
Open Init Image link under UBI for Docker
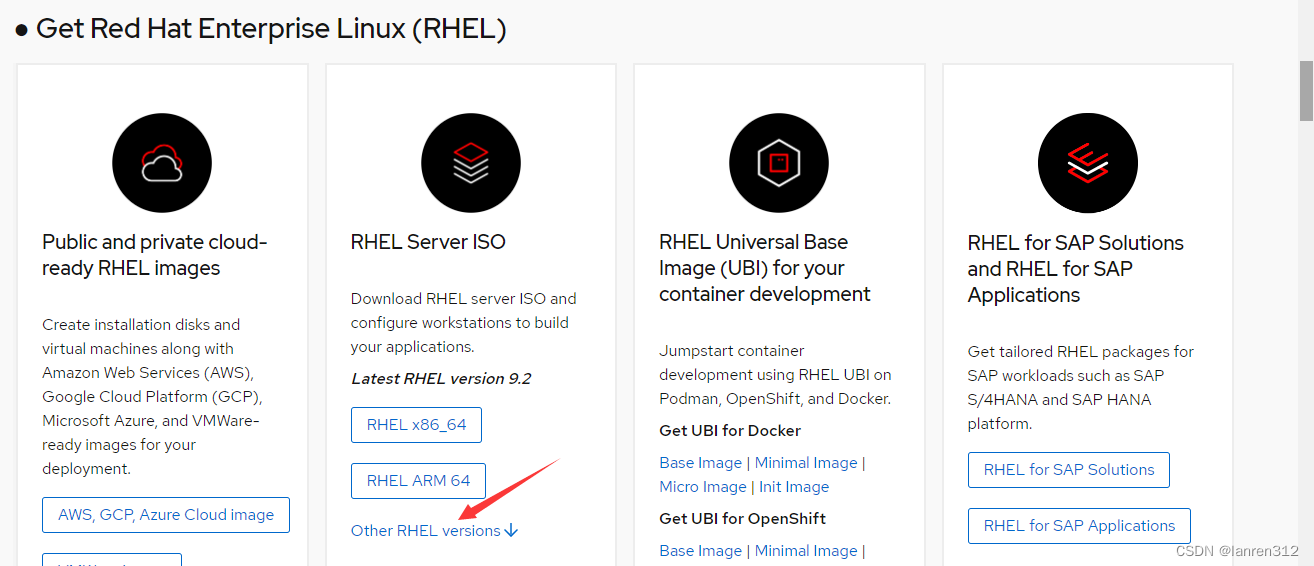pos(794,487)
